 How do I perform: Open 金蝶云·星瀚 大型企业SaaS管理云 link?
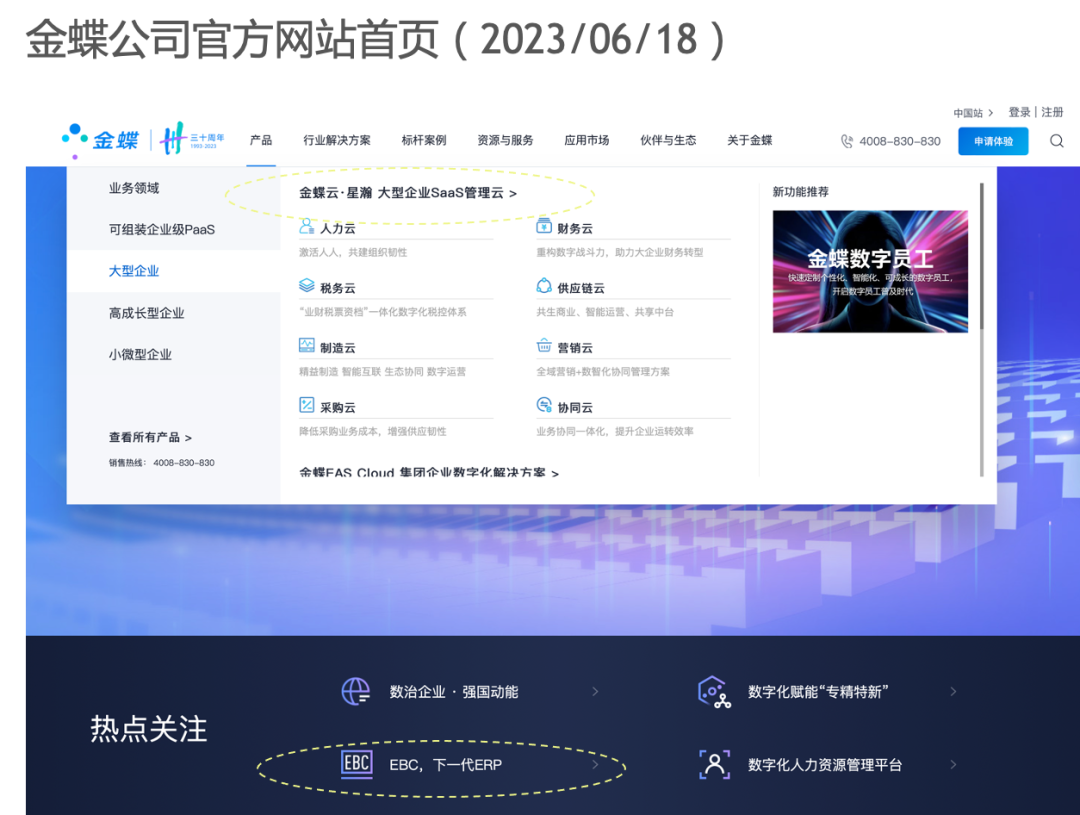click(x=408, y=193)
